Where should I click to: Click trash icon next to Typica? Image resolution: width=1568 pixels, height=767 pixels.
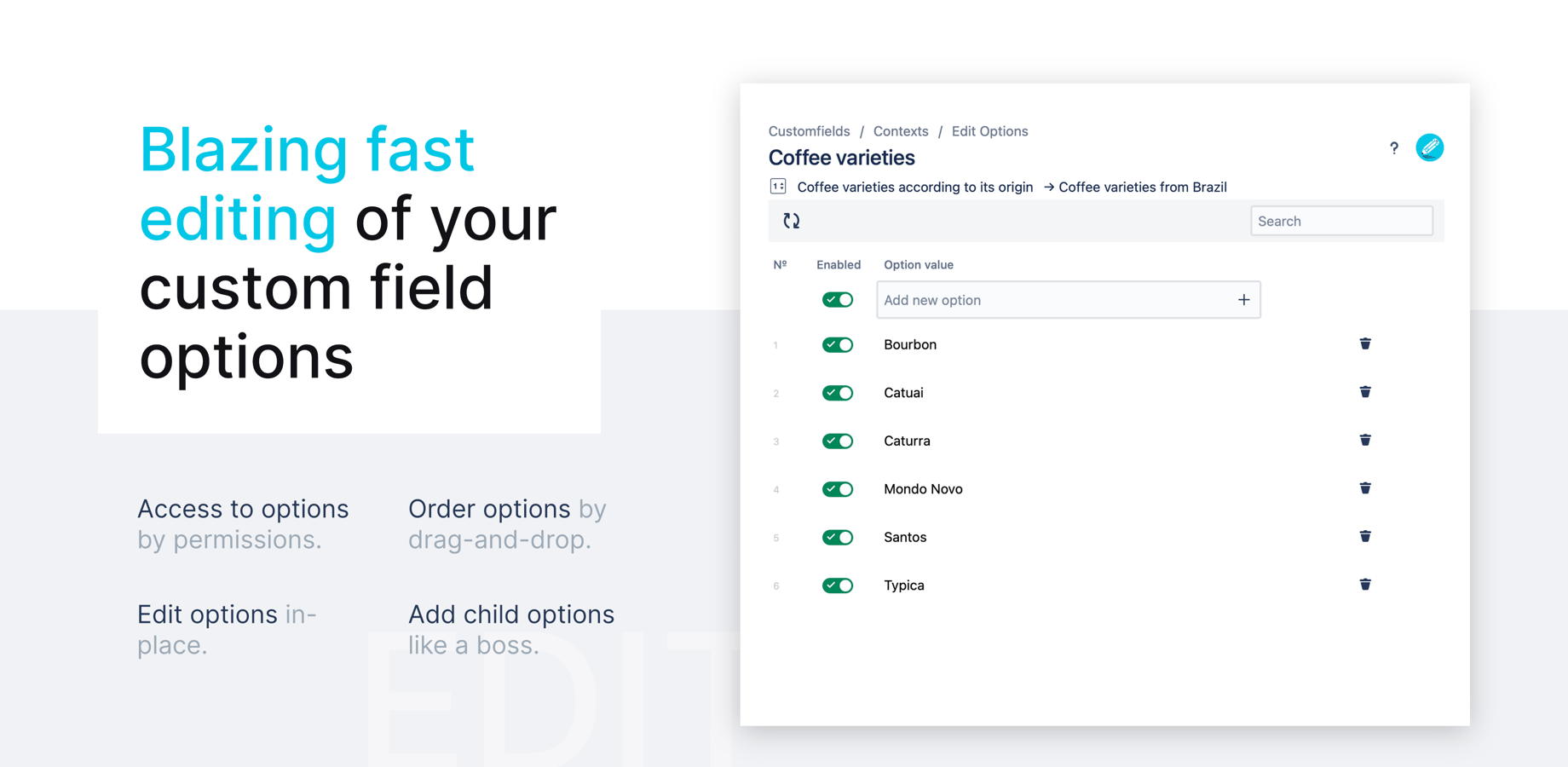[1365, 585]
